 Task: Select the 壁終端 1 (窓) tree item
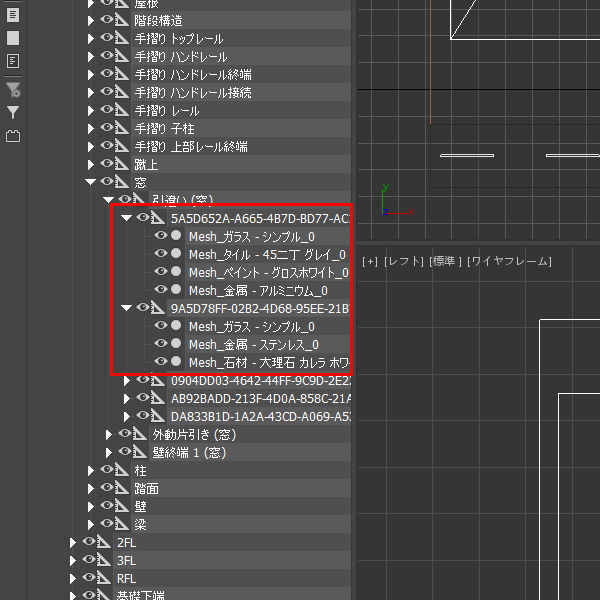189,452
